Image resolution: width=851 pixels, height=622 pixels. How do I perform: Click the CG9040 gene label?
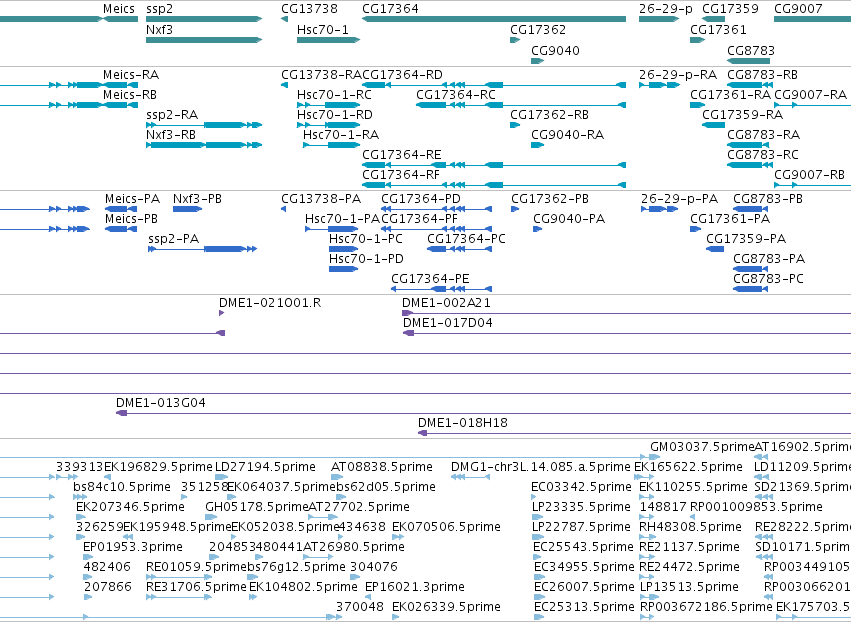coord(555,50)
